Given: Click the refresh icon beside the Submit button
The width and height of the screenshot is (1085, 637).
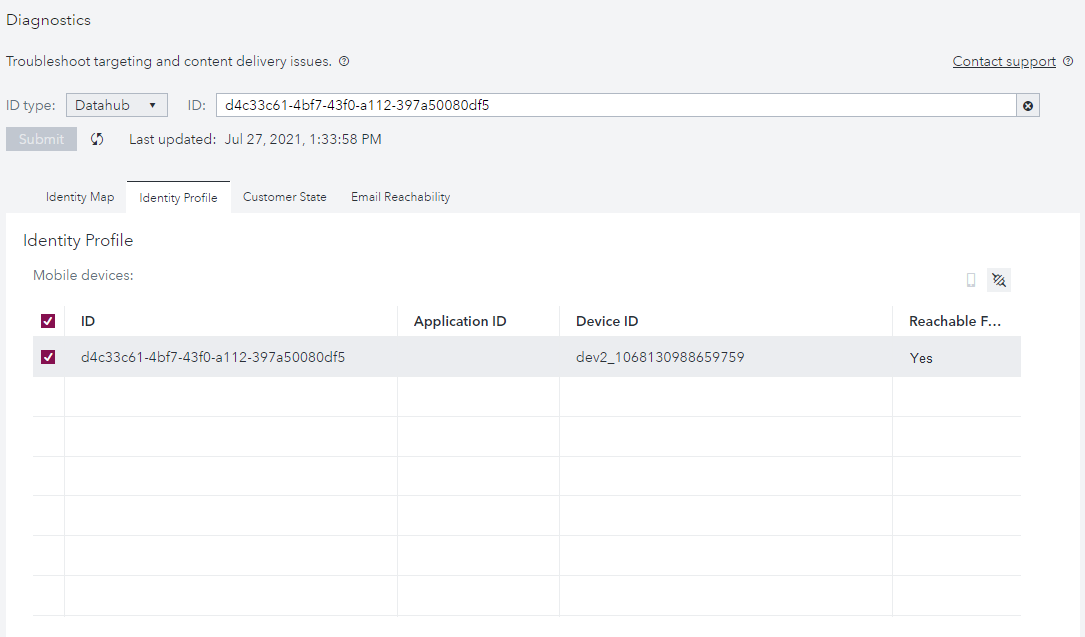Looking at the screenshot, I should tap(97, 139).
